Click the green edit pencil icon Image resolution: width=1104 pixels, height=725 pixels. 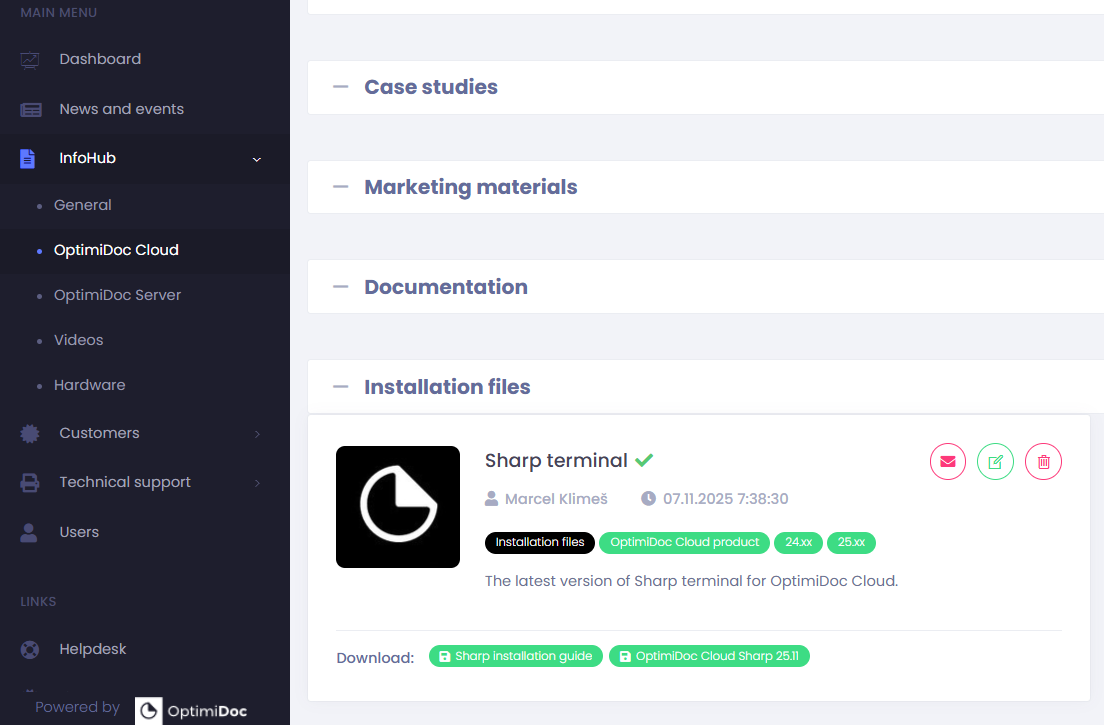[995, 462]
